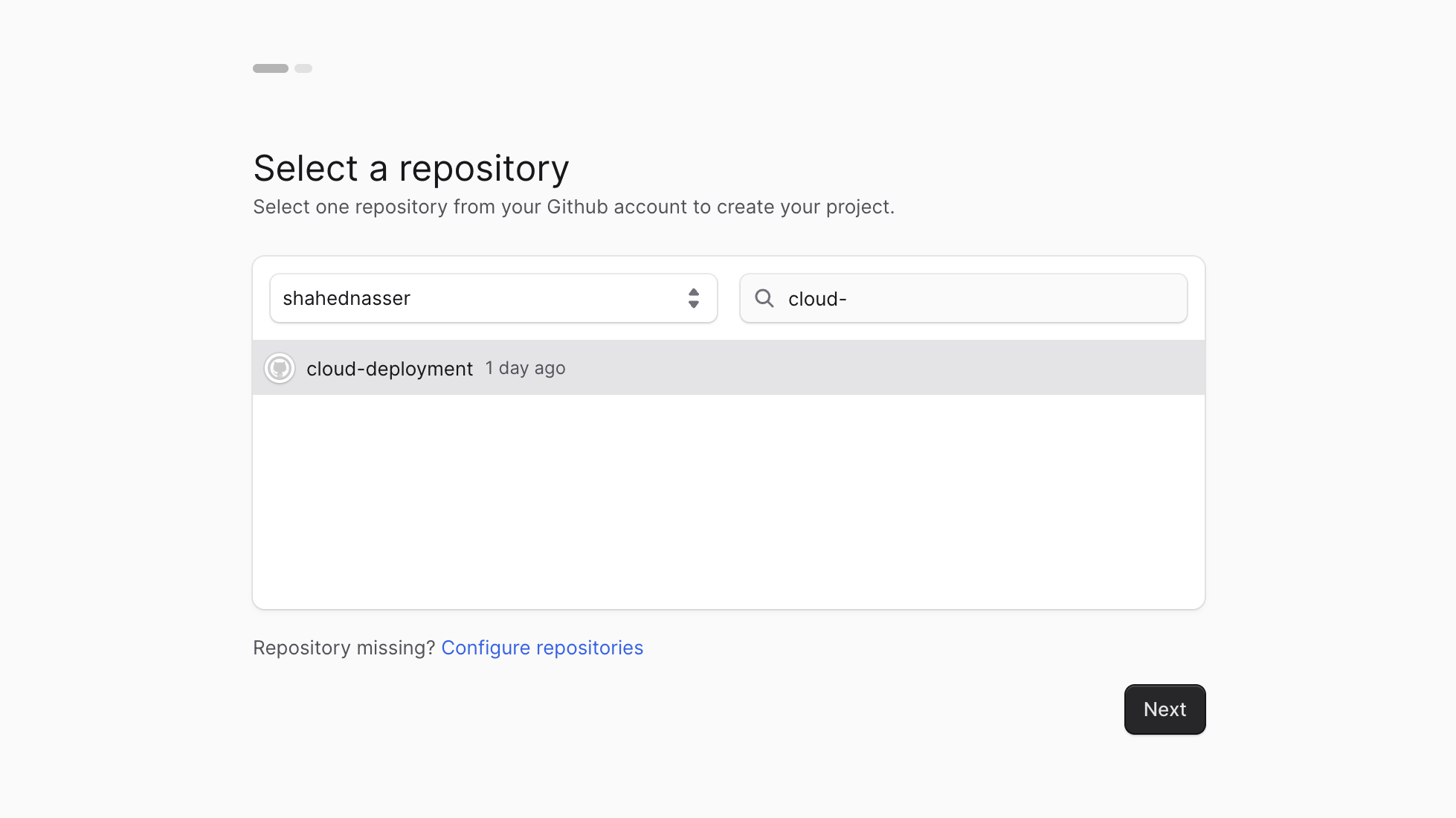
Task: Open Configure repositories
Action: [542, 648]
